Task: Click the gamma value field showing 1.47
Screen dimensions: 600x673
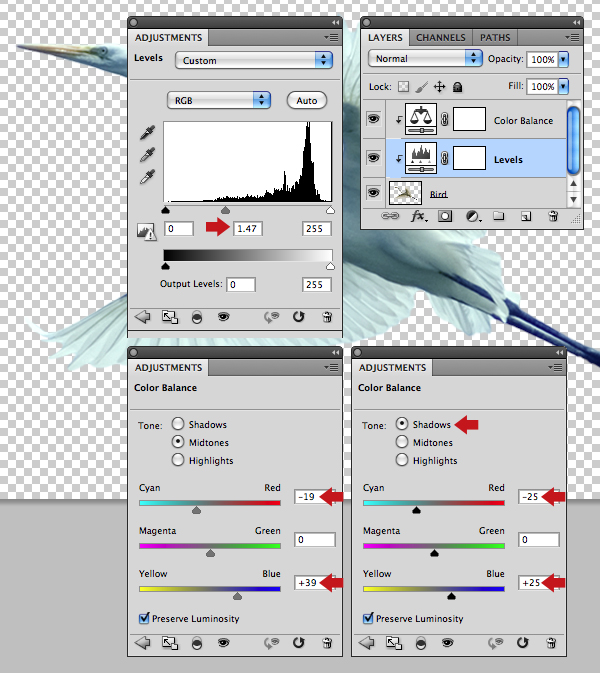Action: point(248,229)
